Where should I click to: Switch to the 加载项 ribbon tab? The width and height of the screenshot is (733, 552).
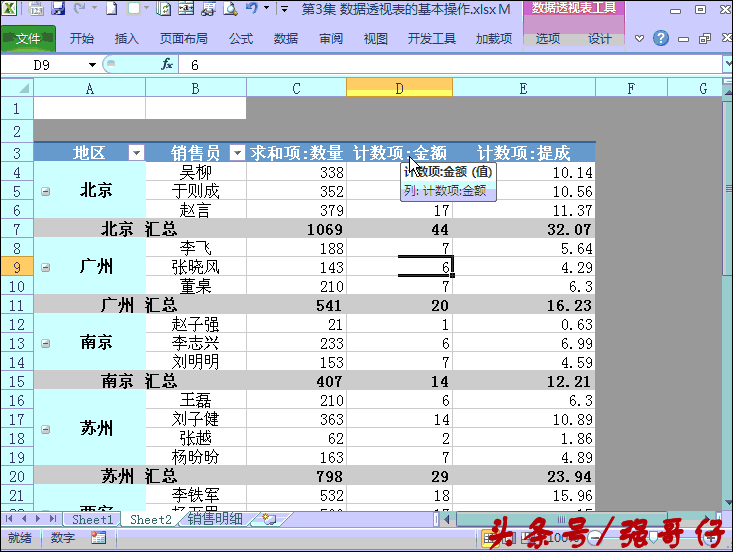(494, 38)
